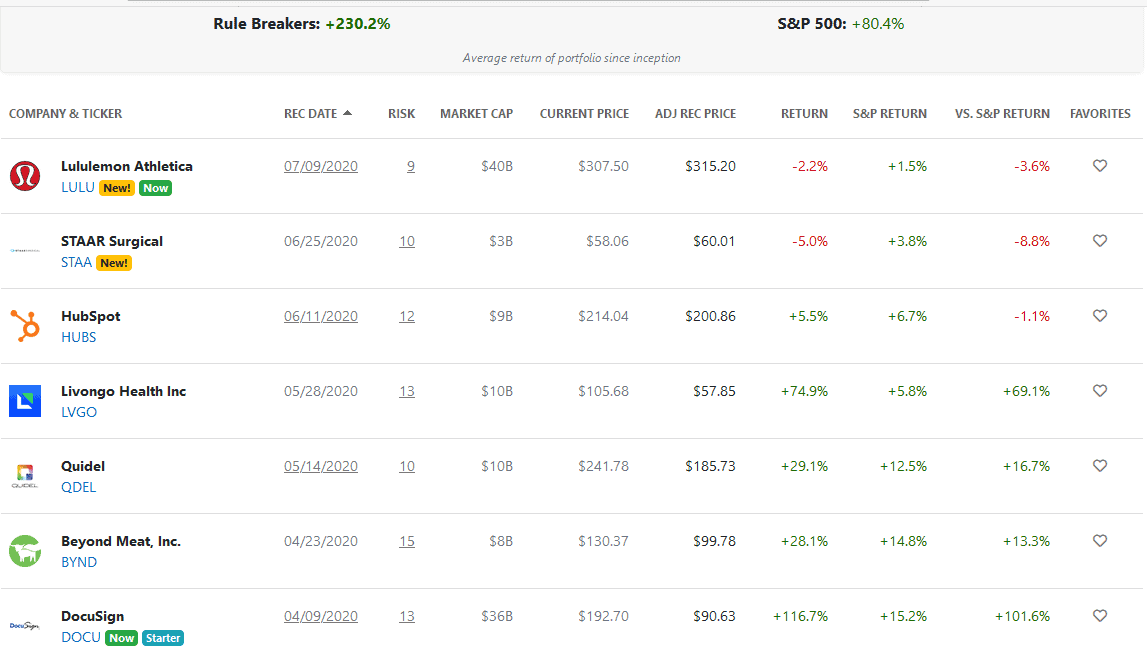Click HubSpot risk rating 12
1147x654 pixels.
pyautogui.click(x=407, y=316)
